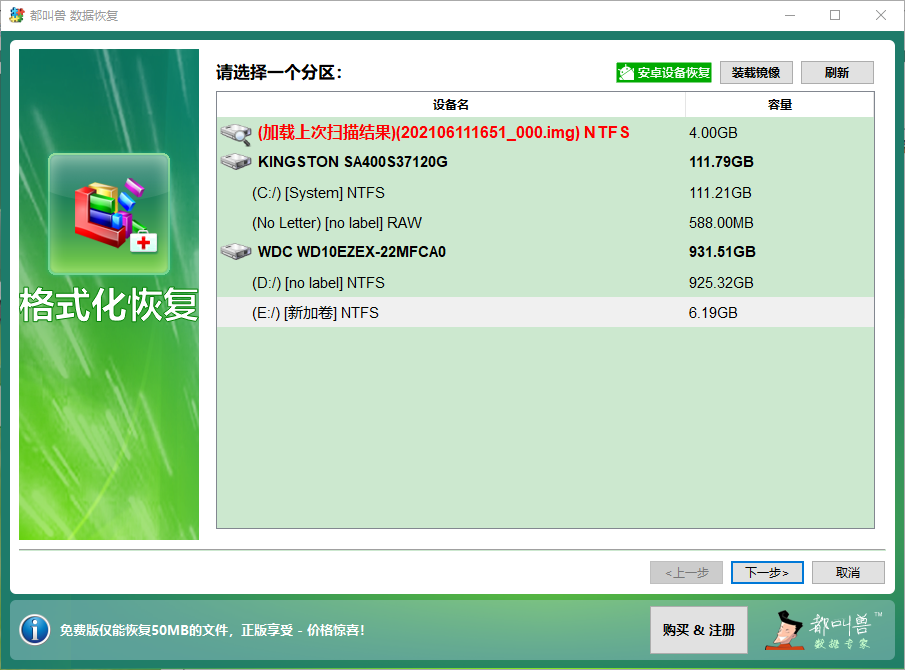Click the disk icon beside WDC WD10EZEX-22MFCA0
Image resolution: width=905 pixels, height=670 pixels.
tap(236, 251)
